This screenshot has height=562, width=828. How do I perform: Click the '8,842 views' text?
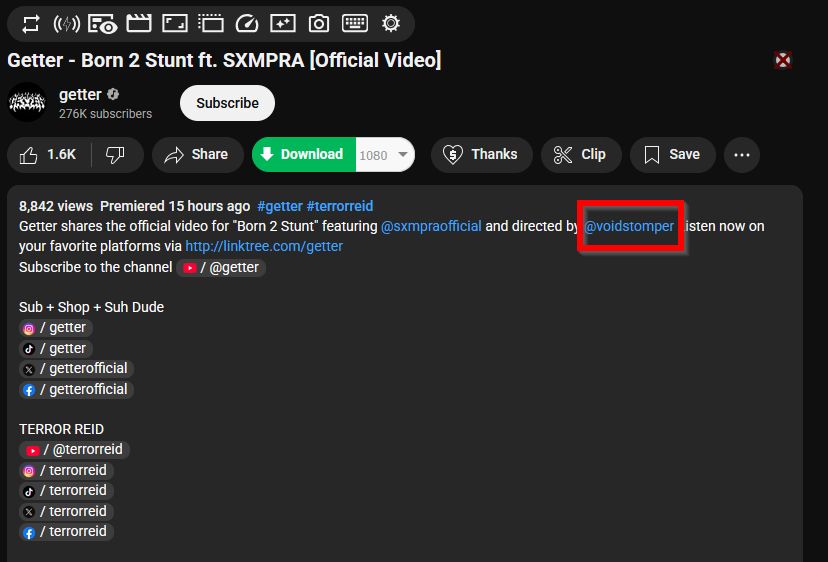pos(56,206)
